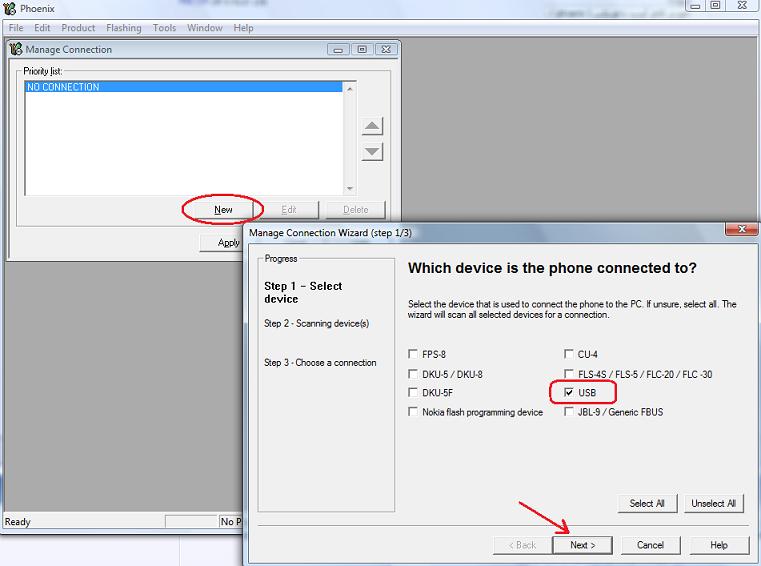Open the Help menu
The image size is (761, 566).
pos(243,28)
